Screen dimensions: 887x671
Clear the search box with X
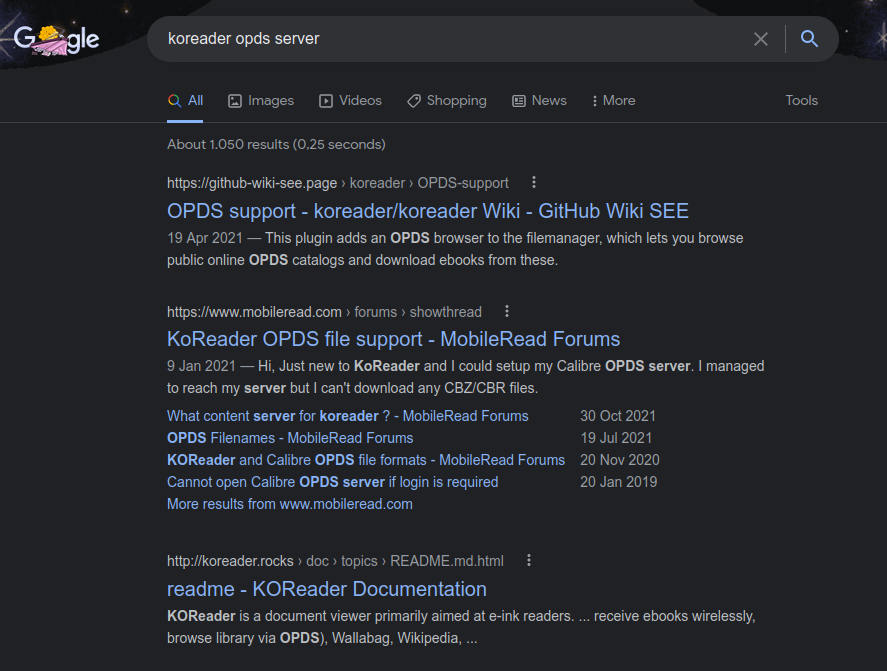[x=761, y=39]
